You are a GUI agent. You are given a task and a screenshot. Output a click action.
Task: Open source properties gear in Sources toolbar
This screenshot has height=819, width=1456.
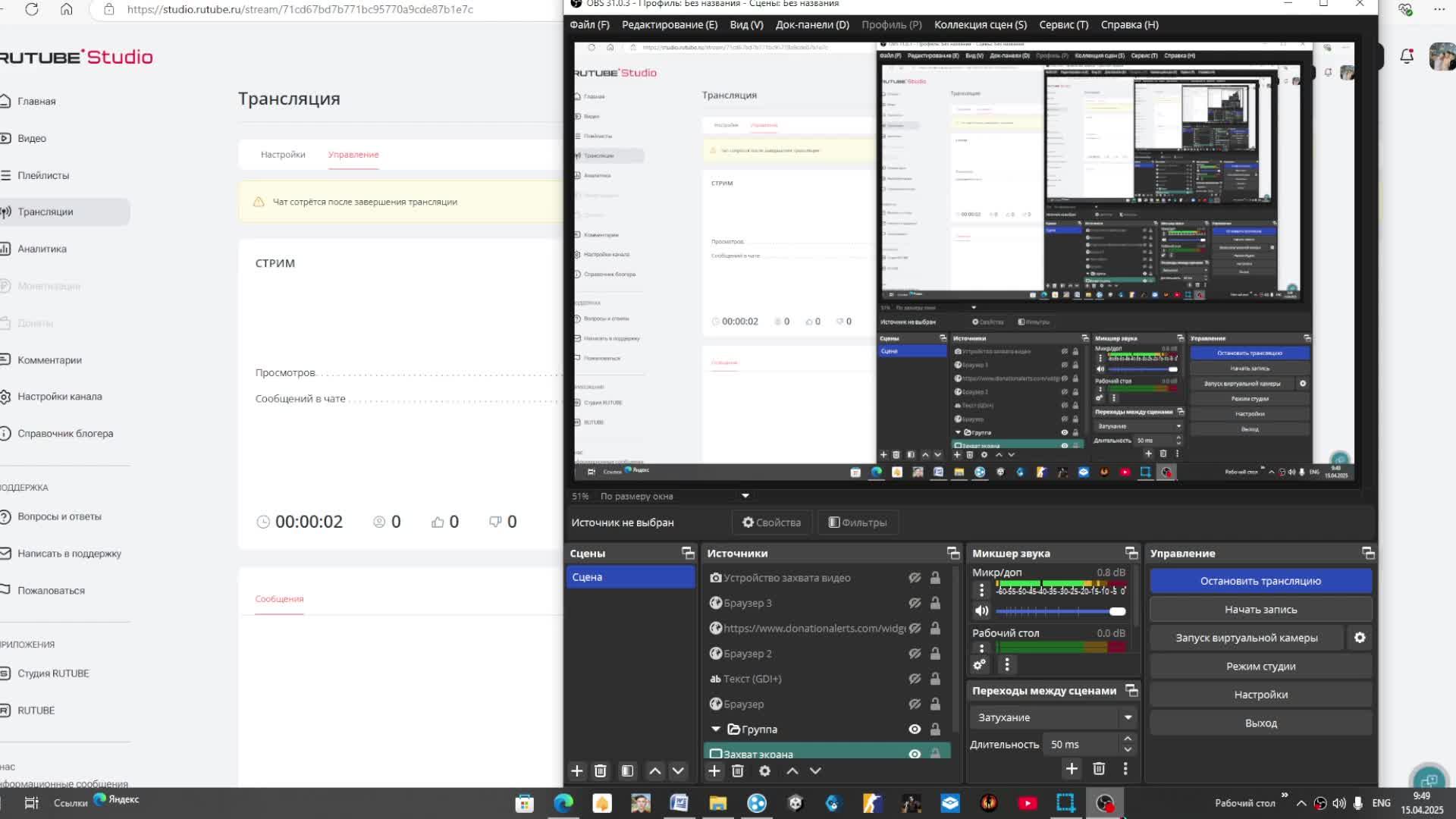tap(764, 771)
